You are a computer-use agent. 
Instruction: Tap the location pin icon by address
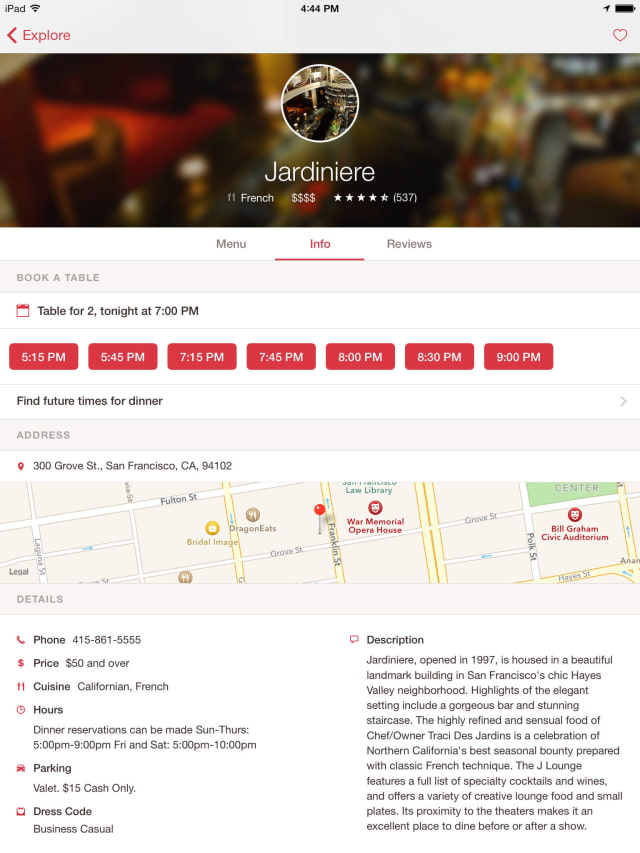(21, 466)
